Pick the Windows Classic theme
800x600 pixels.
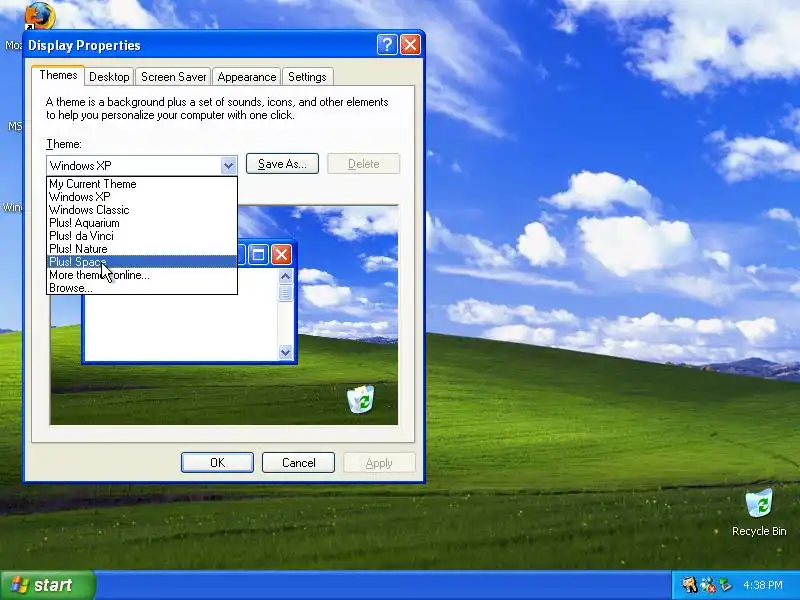142,210
